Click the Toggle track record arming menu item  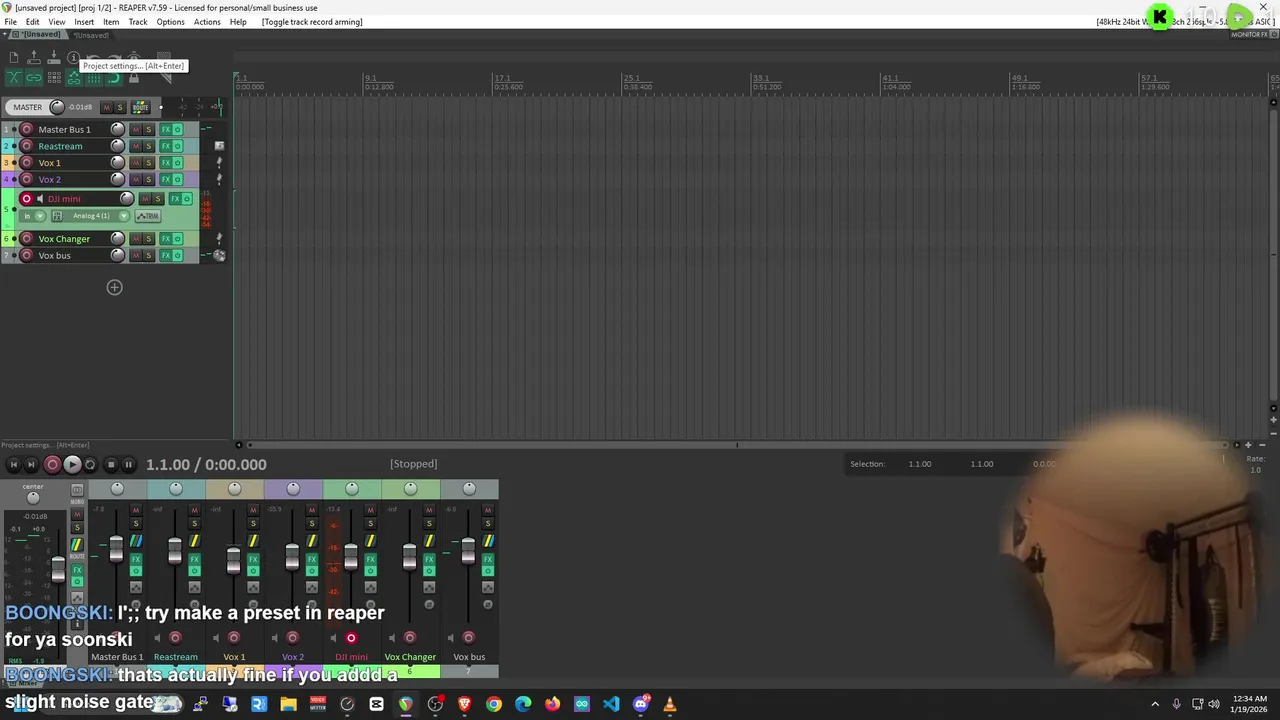(x=312, y=22)
